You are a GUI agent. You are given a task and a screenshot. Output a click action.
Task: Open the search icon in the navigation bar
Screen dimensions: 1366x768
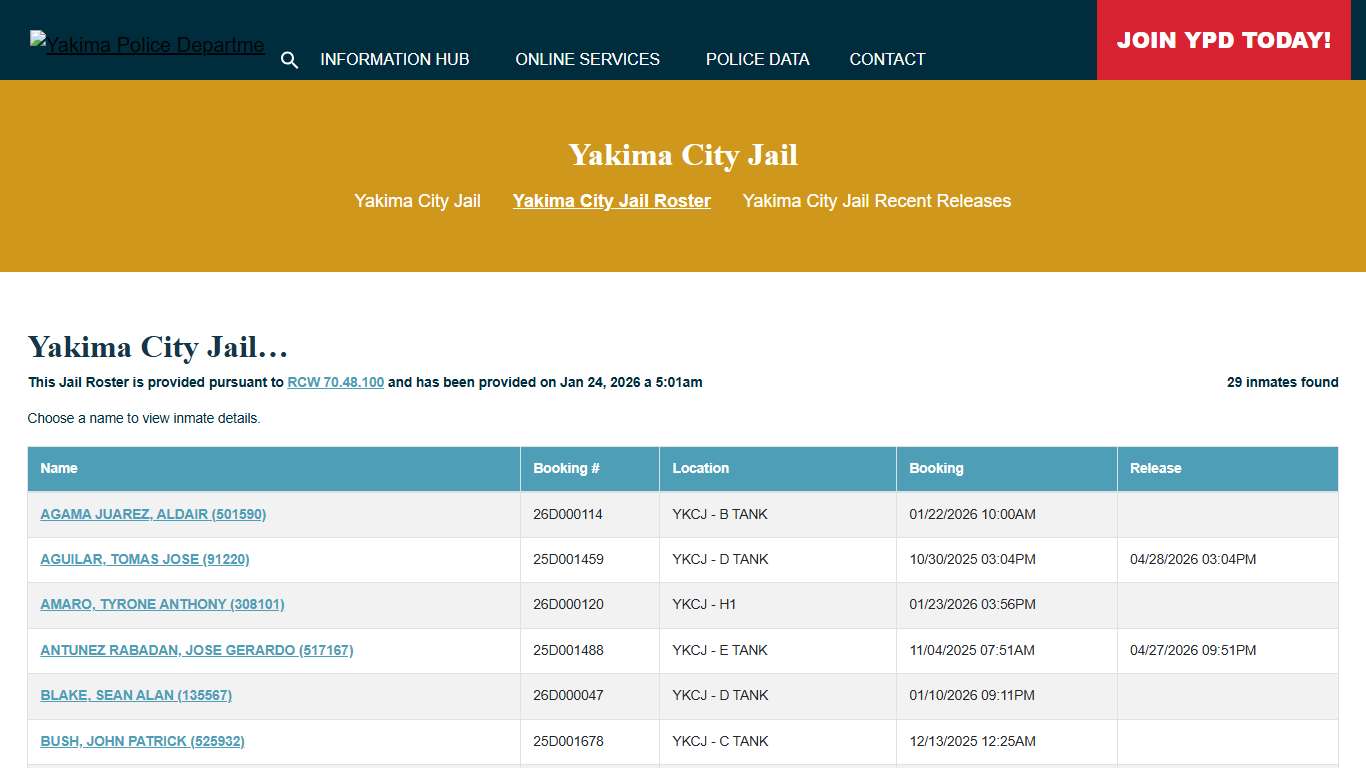click(290, 60)
